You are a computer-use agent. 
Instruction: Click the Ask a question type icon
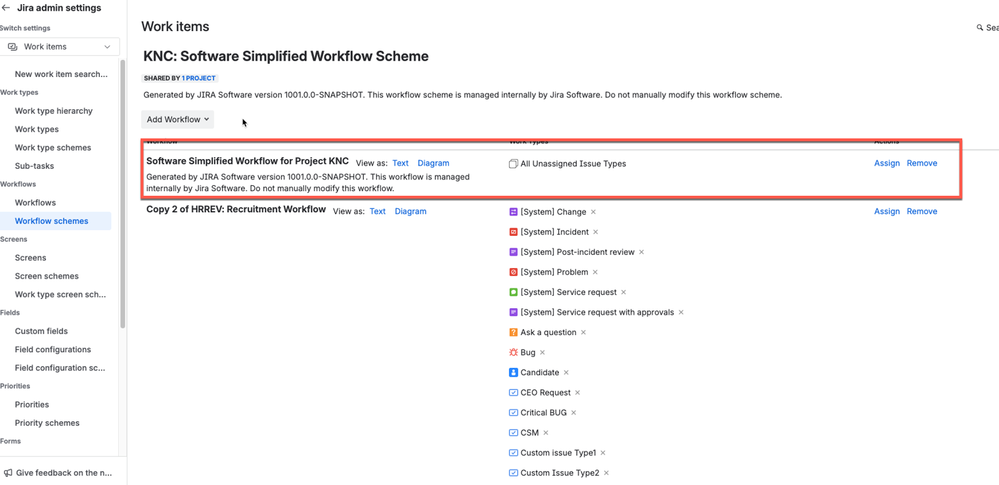pyautogui.click(x=514, y=332)
